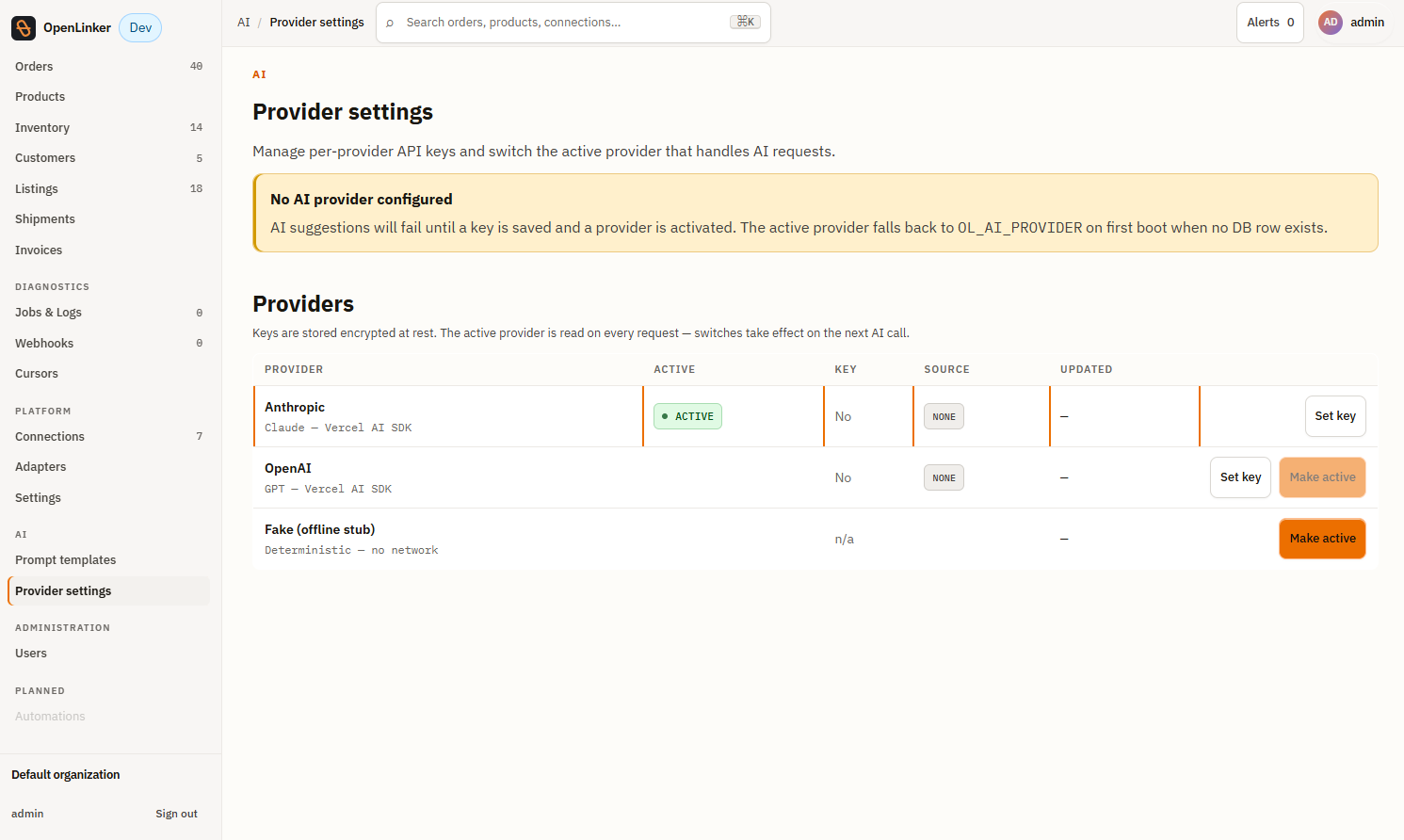
Task: Open Orders in sidebar
Action: click(x=109, y=67)
